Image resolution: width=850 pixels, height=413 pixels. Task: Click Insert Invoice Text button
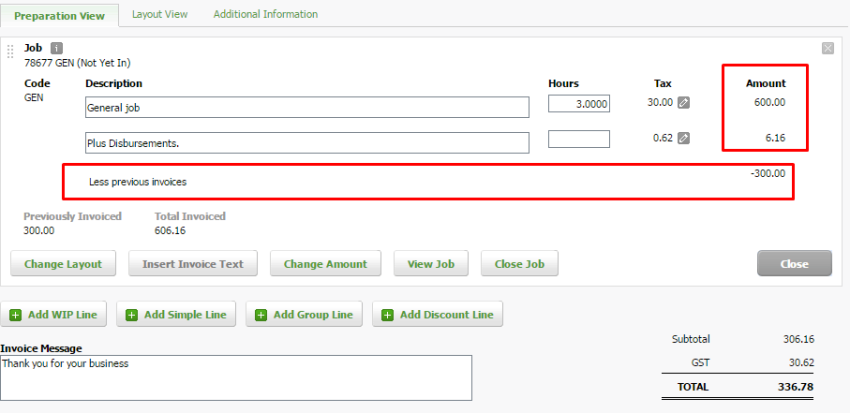click(193, 264)
